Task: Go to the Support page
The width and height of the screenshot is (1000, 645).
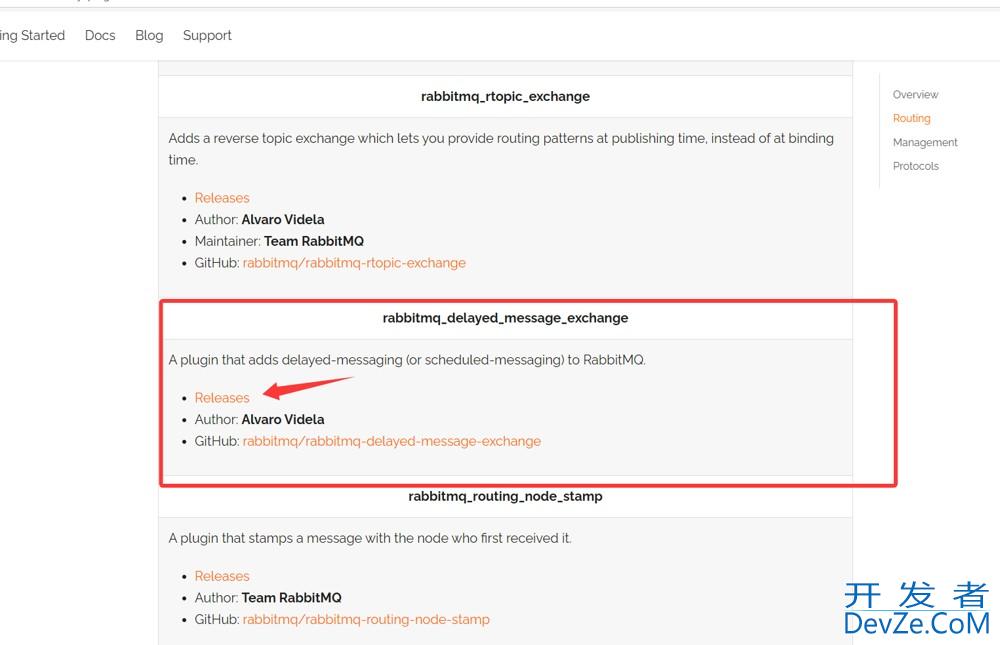Action: (x=207, y=36)
